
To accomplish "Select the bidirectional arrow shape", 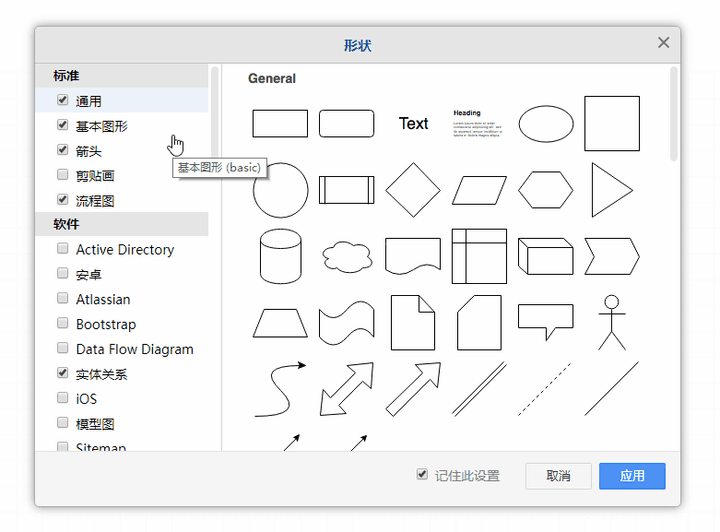I will pos(346,389).
